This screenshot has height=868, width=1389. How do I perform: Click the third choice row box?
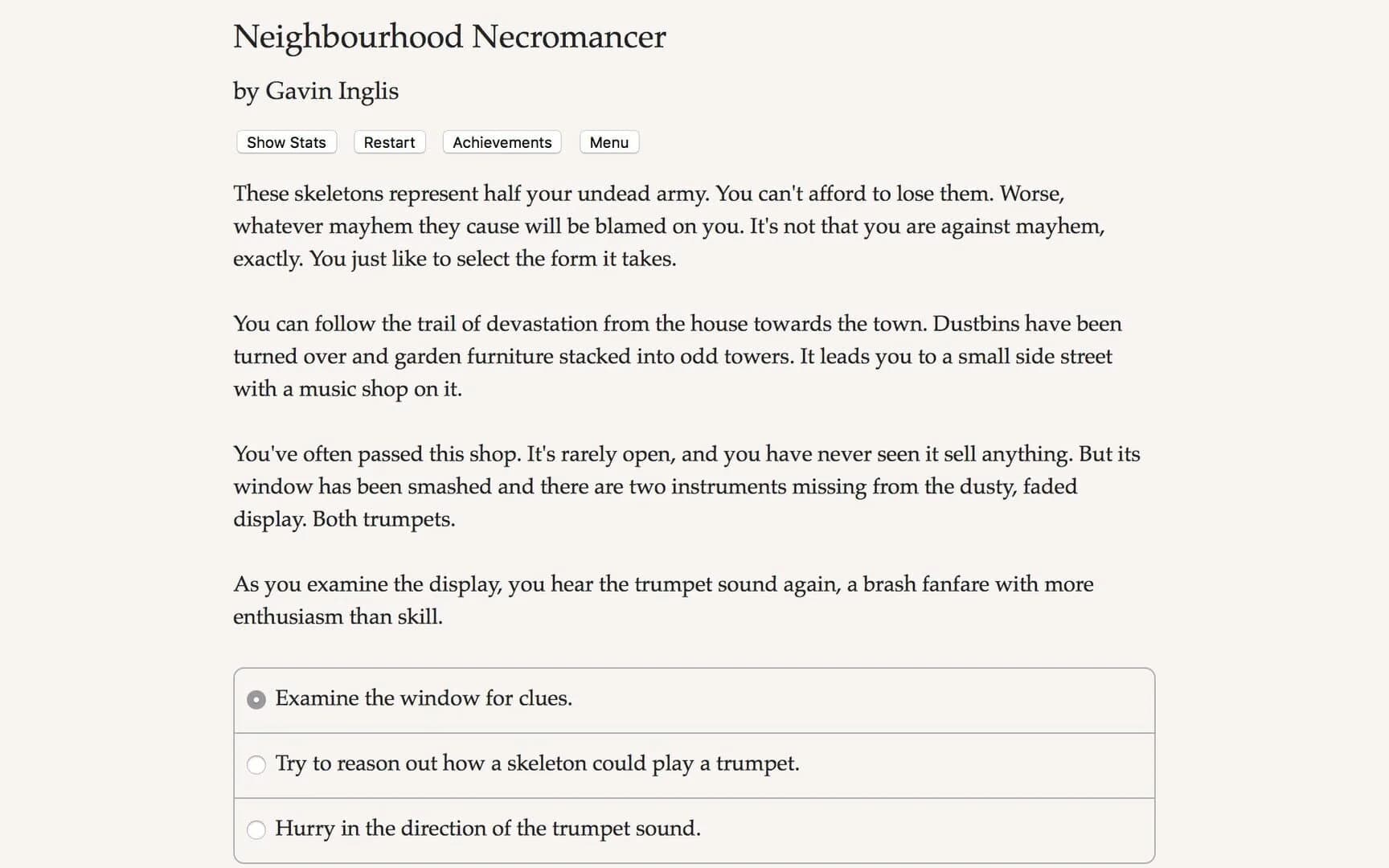pos(694,829)
